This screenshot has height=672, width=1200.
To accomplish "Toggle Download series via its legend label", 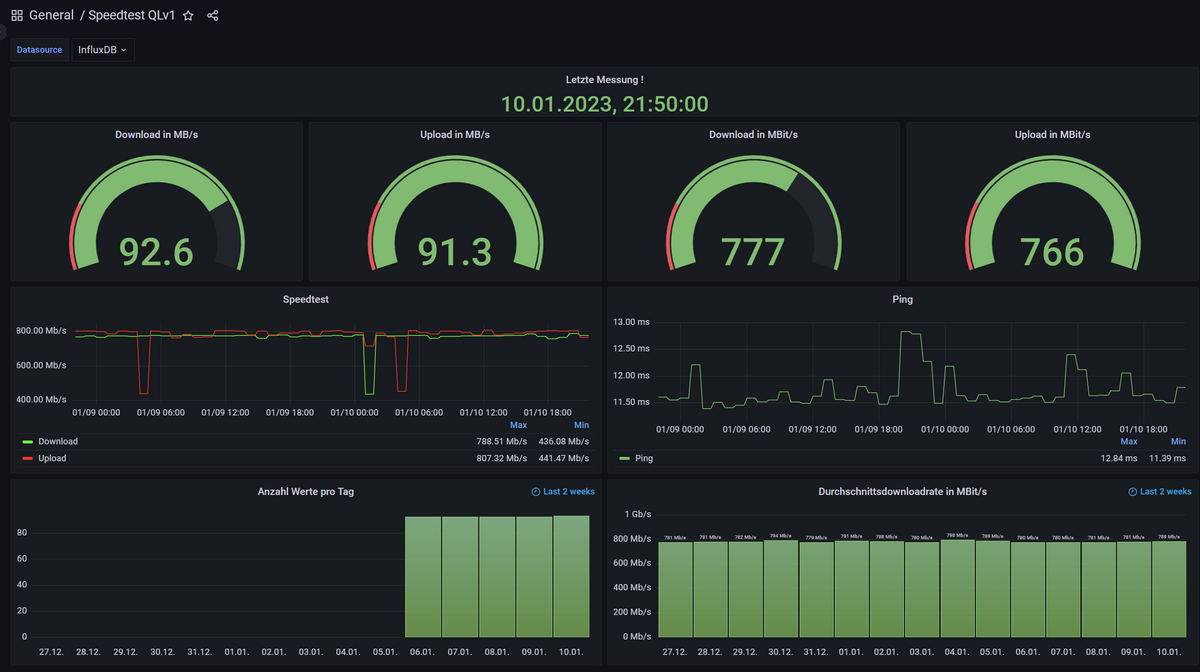I will (57, 442).
